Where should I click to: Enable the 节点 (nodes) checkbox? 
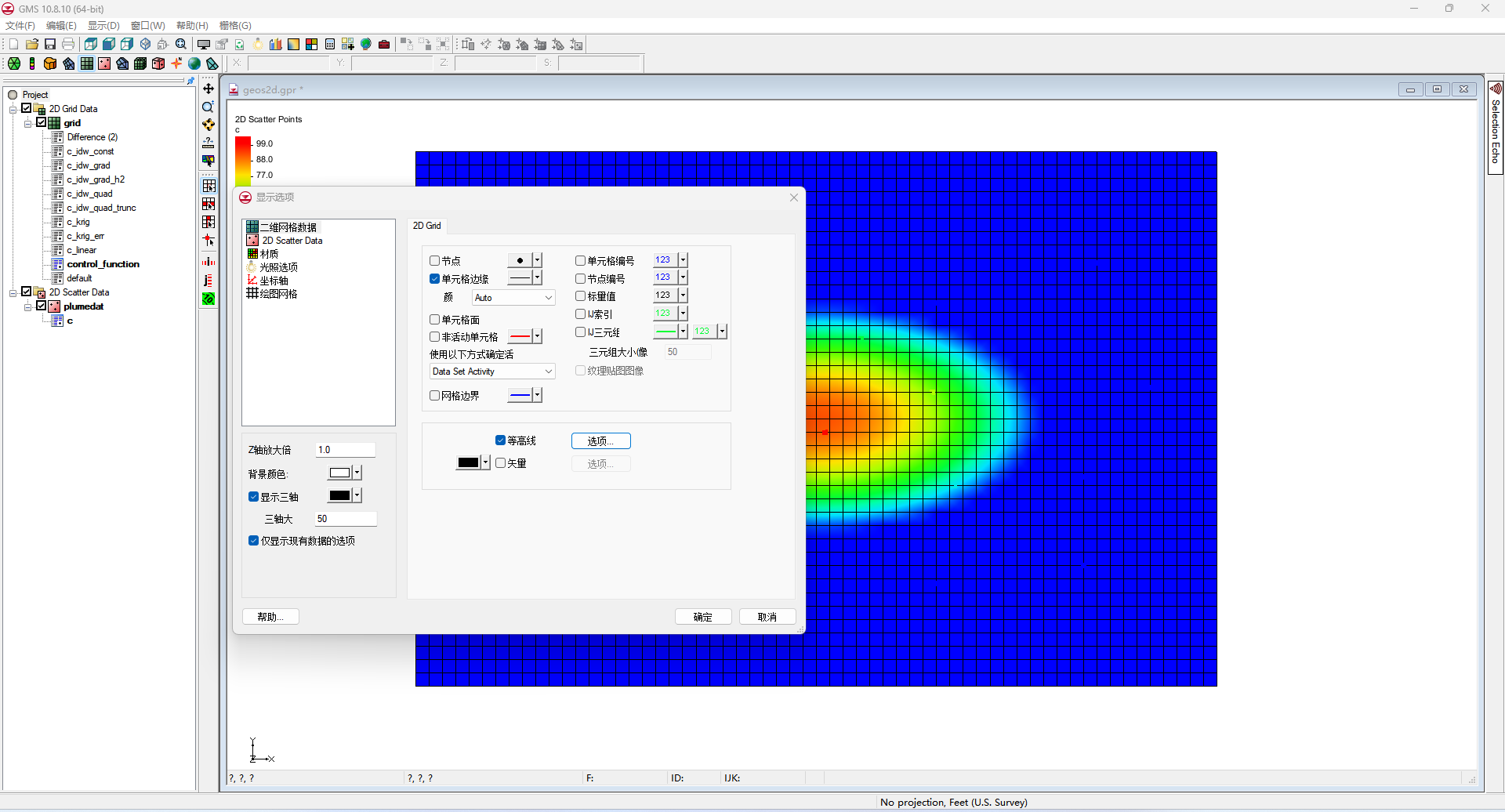(x=434, y=261)
